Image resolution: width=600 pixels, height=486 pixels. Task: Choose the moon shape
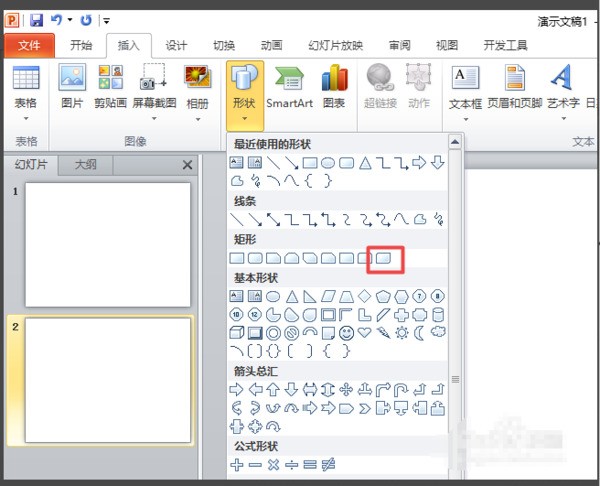coord(419,333)
